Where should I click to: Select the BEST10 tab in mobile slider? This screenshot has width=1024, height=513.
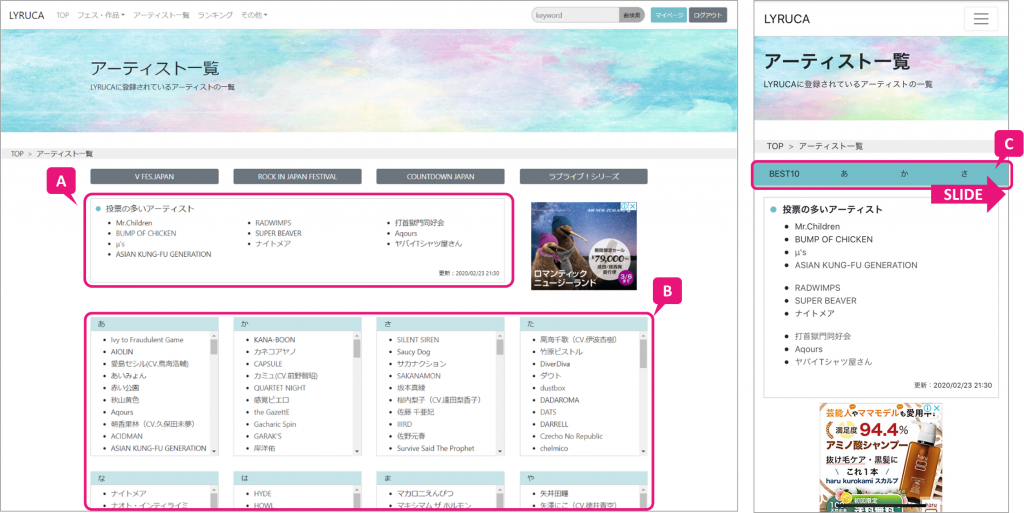[x=784, y=174]
